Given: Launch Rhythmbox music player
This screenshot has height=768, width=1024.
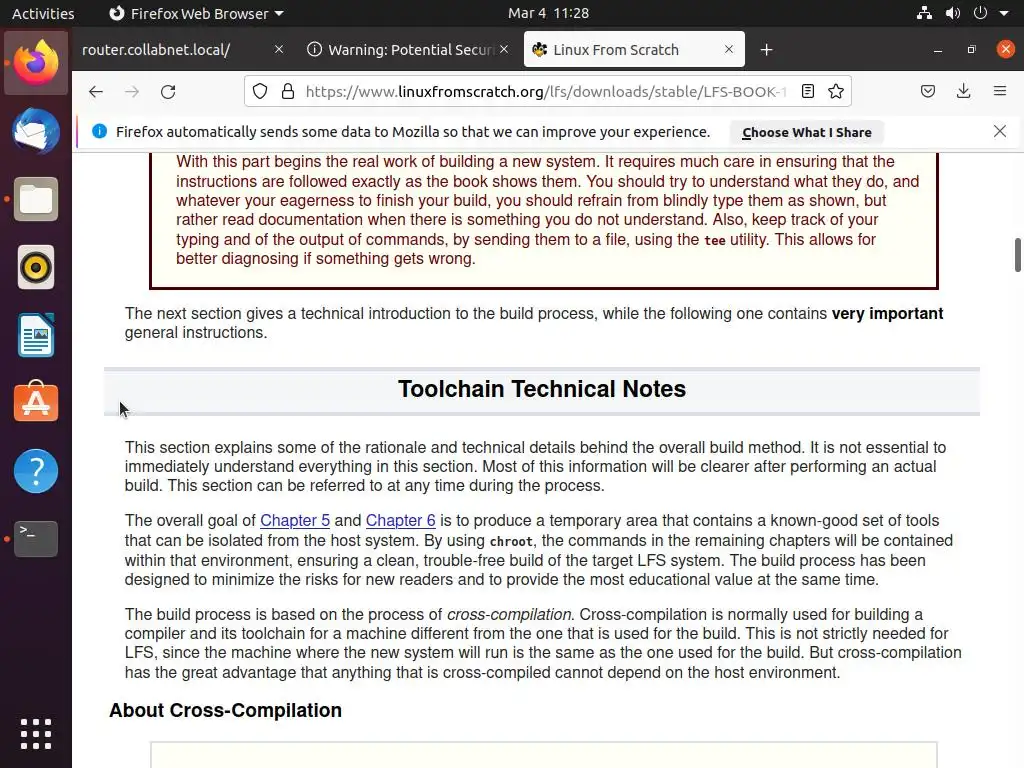Looking at the screenshot, I should [36, 267].
